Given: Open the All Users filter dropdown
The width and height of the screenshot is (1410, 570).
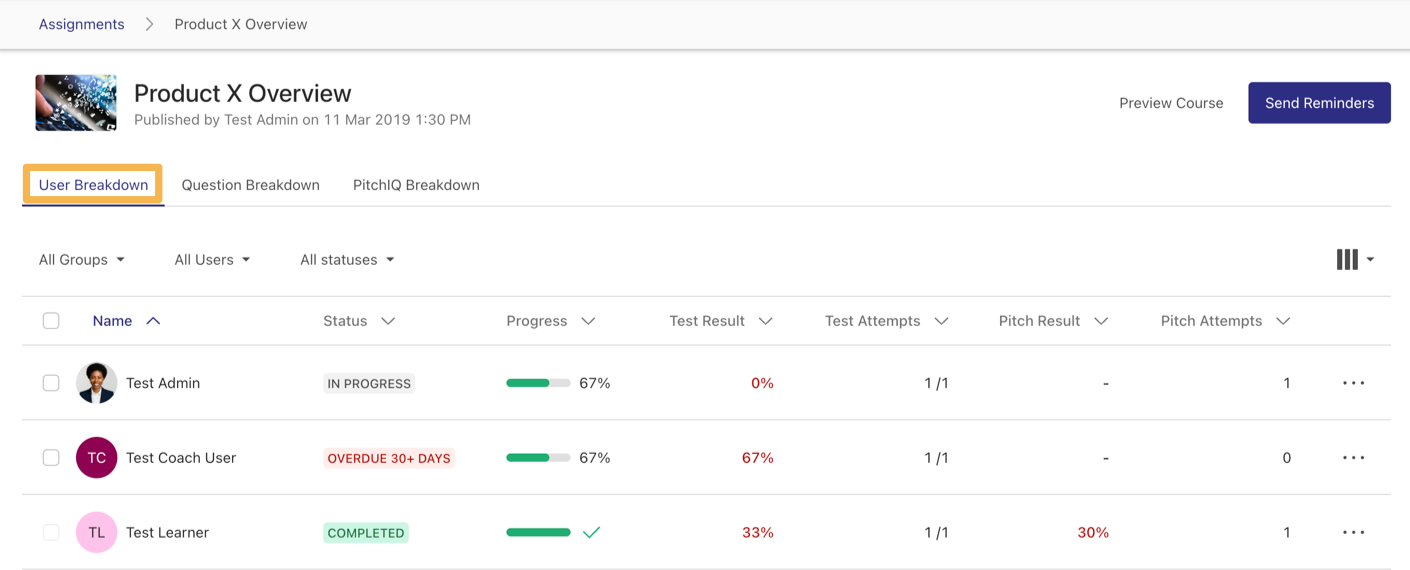Looking at the screenshot, I should pyautogui.click(x=212, y=260).
